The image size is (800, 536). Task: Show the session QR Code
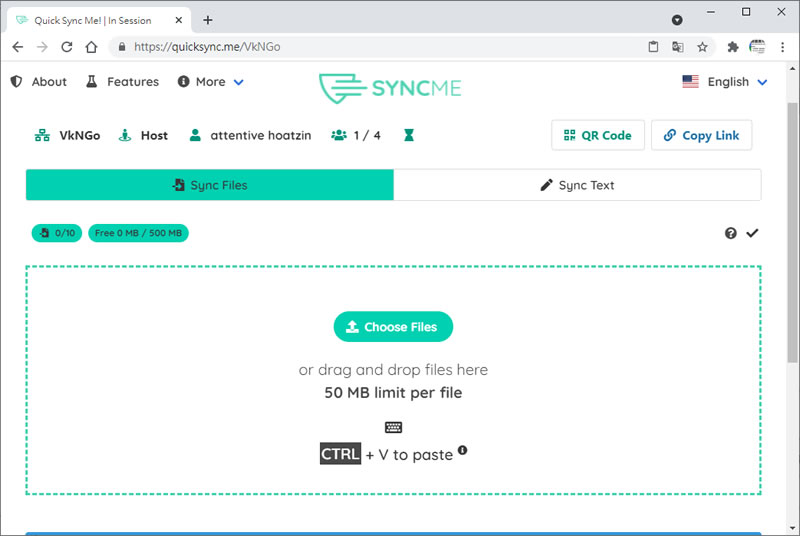coord(598,135)
